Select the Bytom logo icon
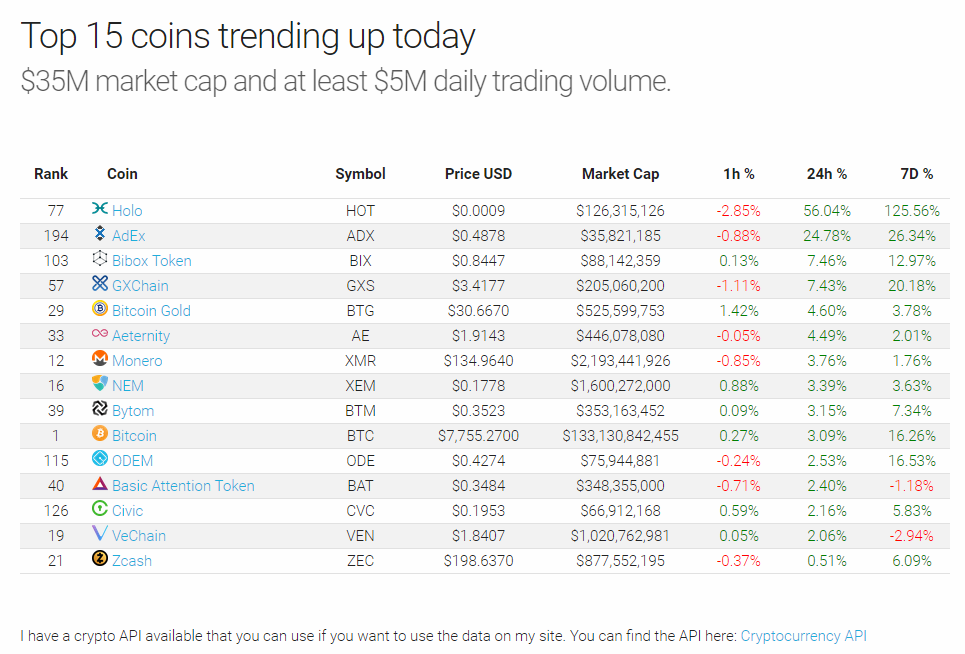965x654 pixels. pos(99,410)
